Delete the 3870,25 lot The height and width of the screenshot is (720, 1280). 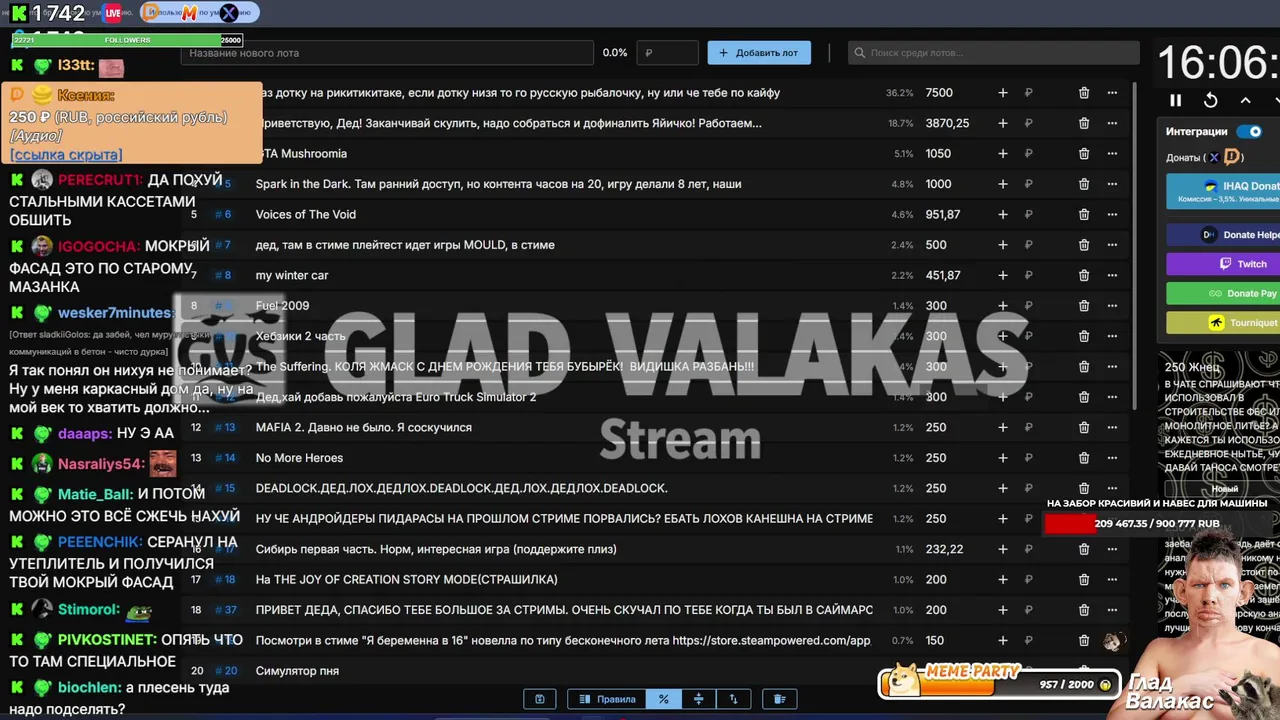1084,123
